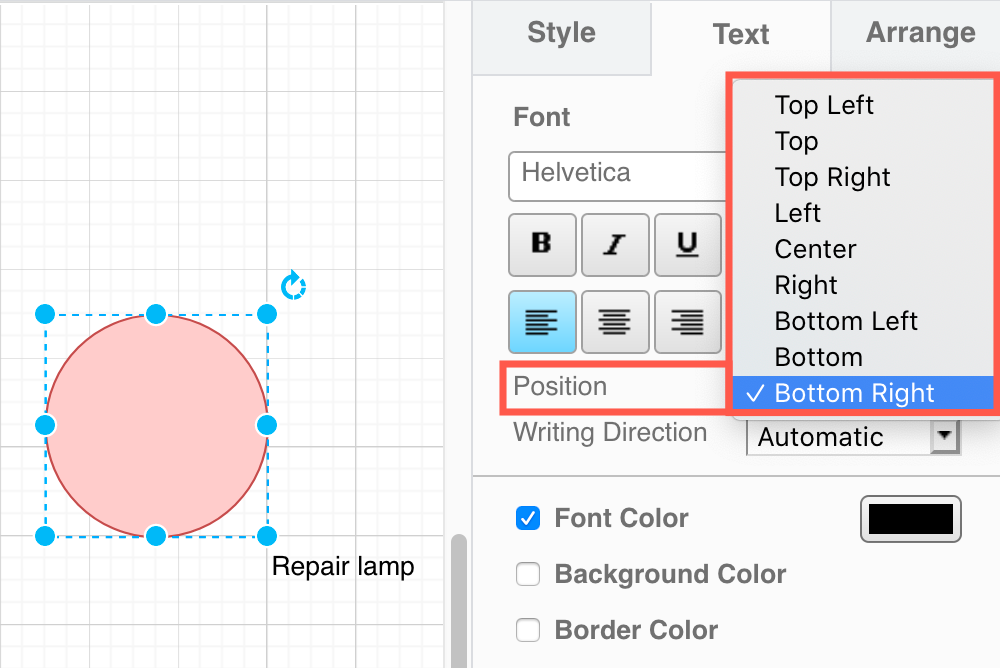The image size is (1000, 668).
Task: Choose Top Left in the Position list
Action: point(824,105)
